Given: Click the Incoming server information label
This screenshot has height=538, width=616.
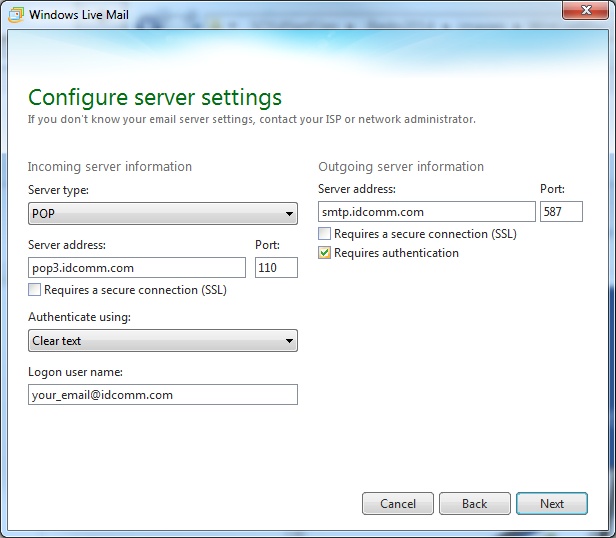Looking at the screenshot, I should tap(110, 167).
